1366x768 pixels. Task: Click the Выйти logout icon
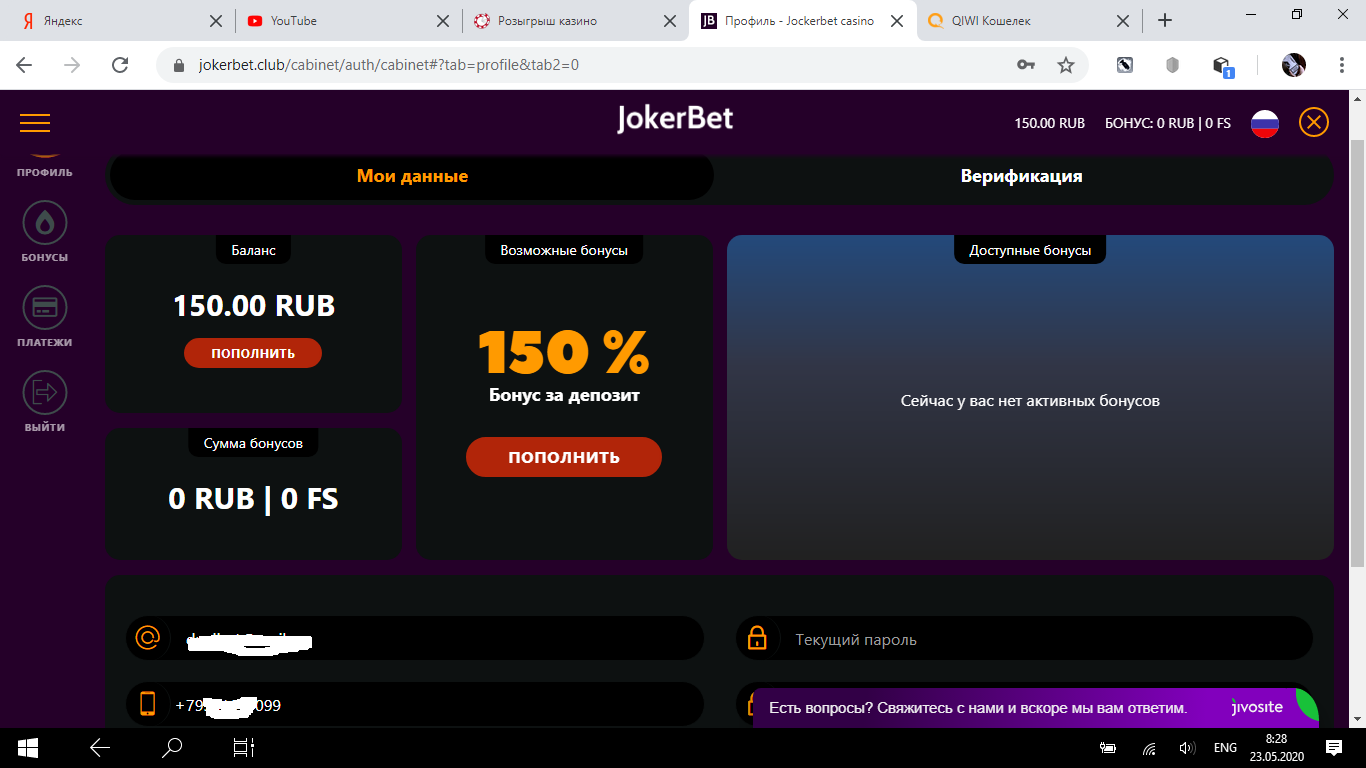pyautogui.click(x=45, y=393)
